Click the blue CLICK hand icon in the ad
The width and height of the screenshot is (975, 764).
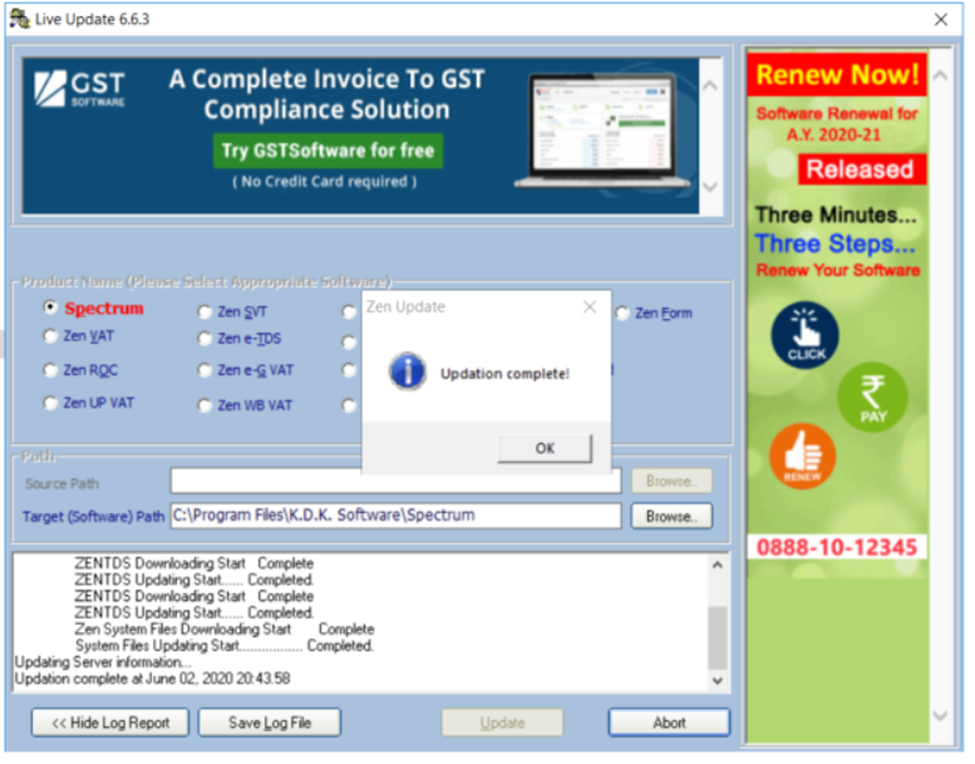tap(805, 336)
